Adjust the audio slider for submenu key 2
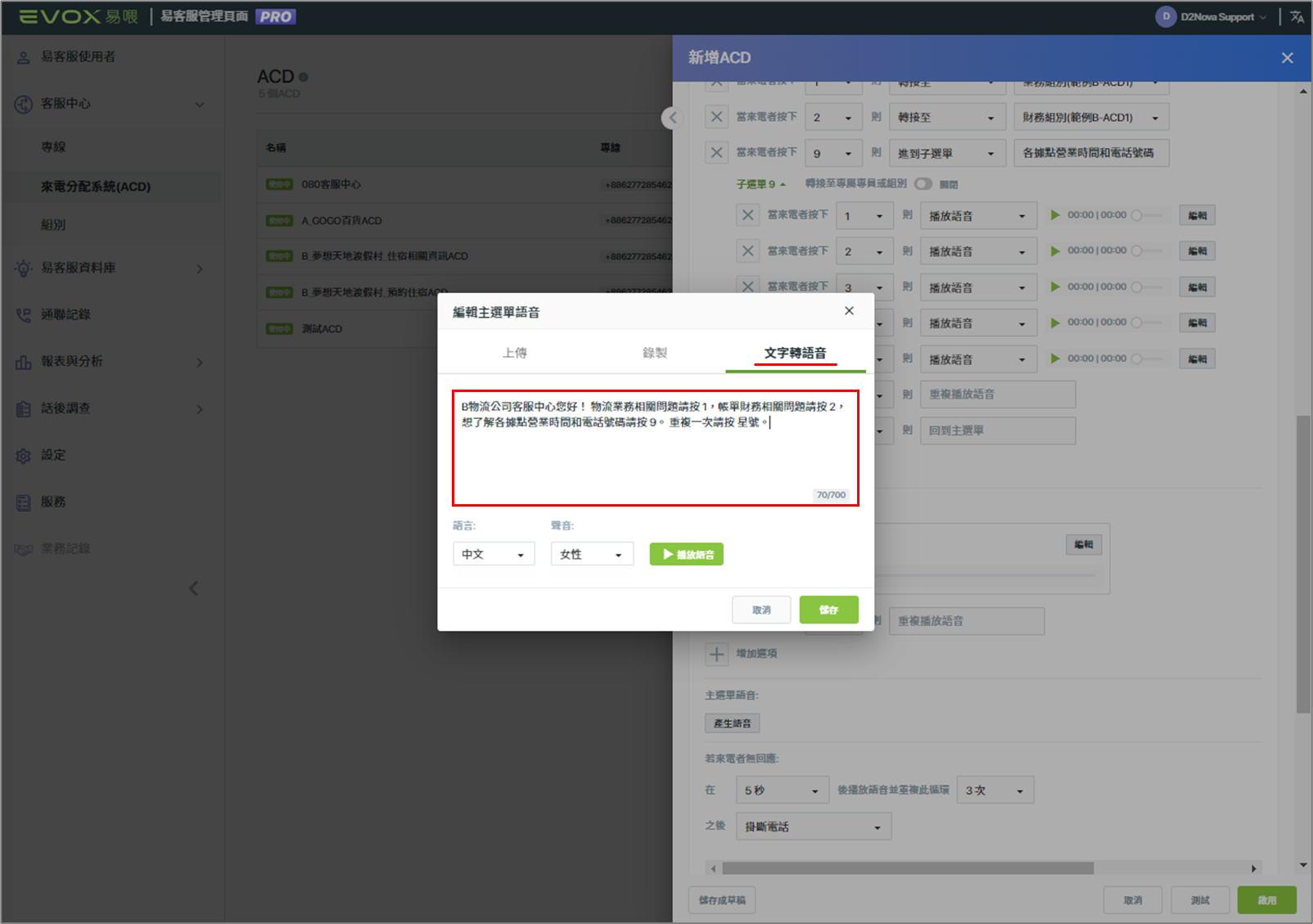The height and width of the screenshot is (924, 1313). 1148,250
